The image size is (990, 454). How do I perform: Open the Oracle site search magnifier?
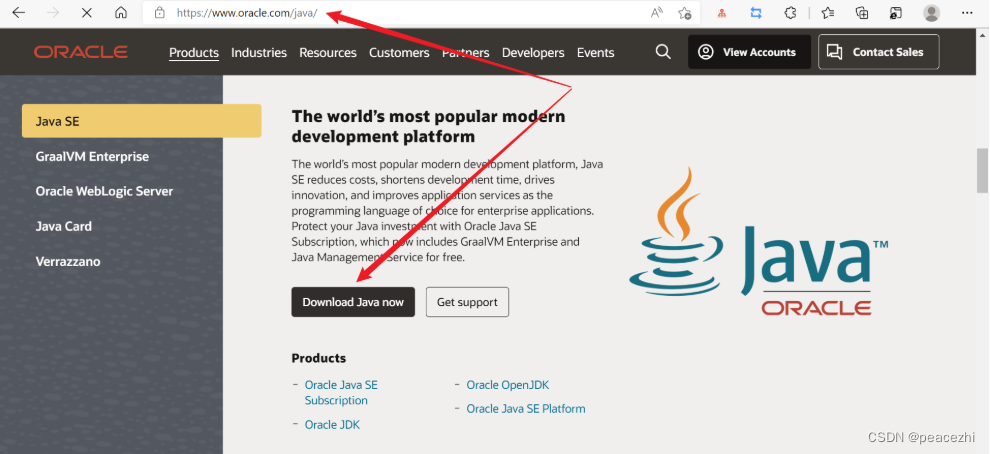pos(663,52)
